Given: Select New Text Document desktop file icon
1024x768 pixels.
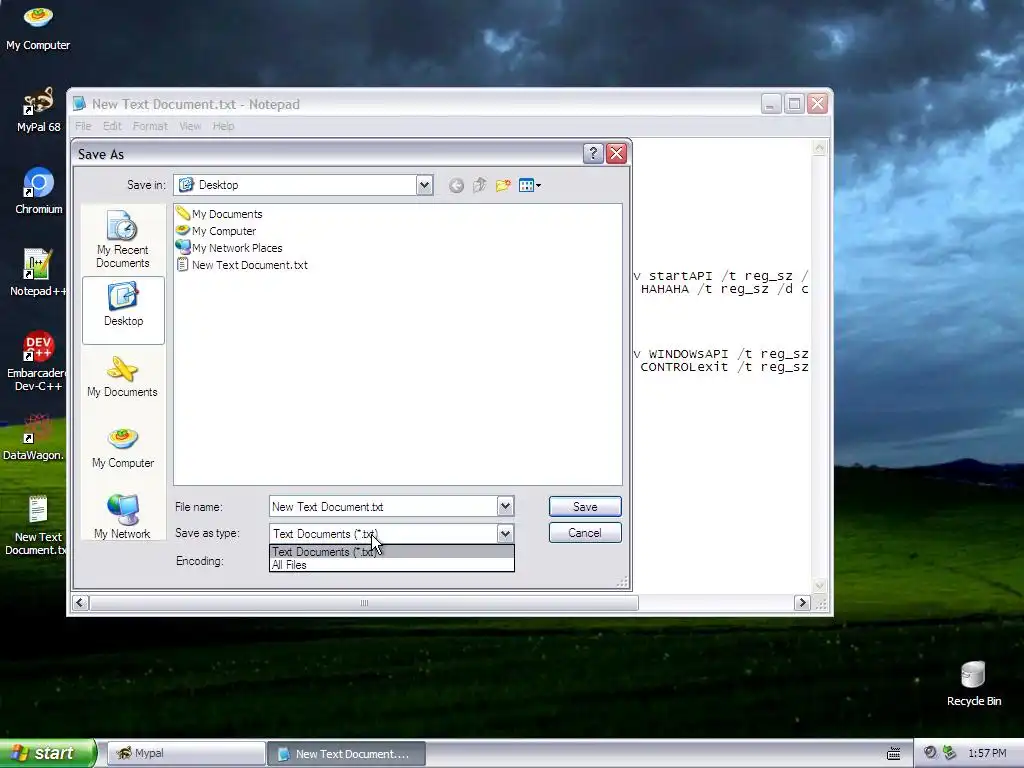Looking at the screenshot, I should coord(35,526).
